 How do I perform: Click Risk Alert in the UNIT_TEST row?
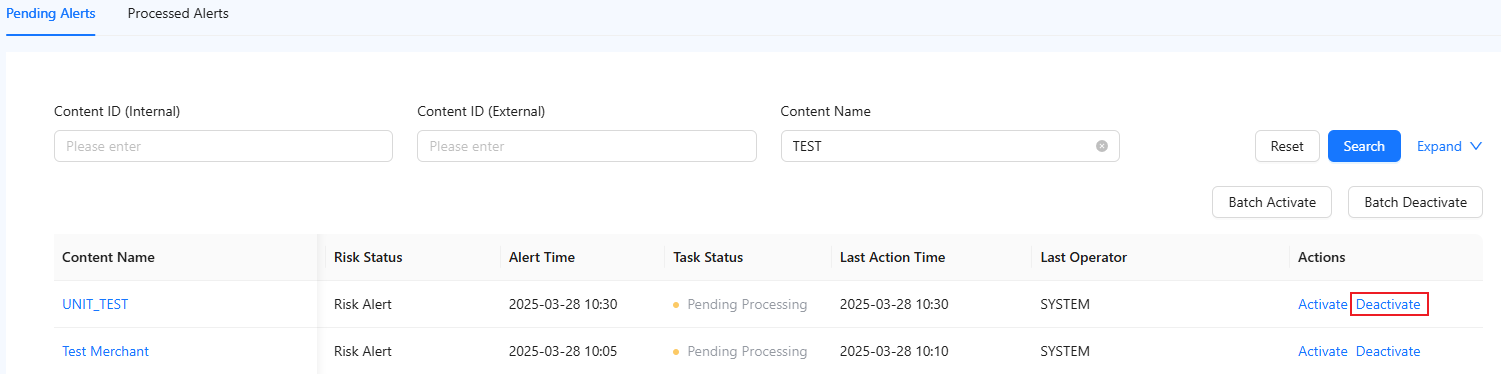click(x=363, y=304)
